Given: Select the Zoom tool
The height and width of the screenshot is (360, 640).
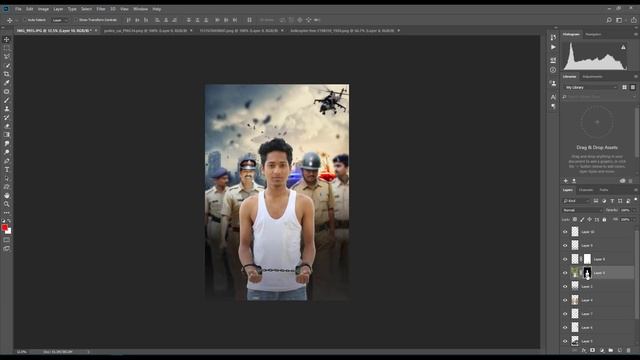Looking at the screenshot, I should point(7,204).
